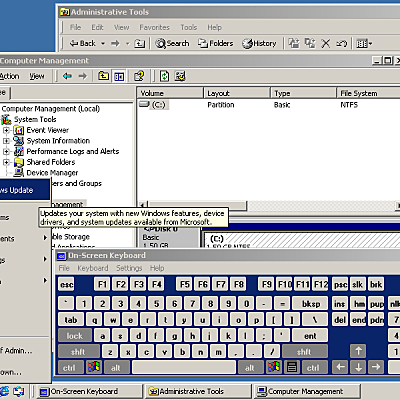The height and width of the screenshot is (400, 400).
Task: Click the Up folder icon in Administrative Tools
Action: pyautogui.click(x=139, y=43)
